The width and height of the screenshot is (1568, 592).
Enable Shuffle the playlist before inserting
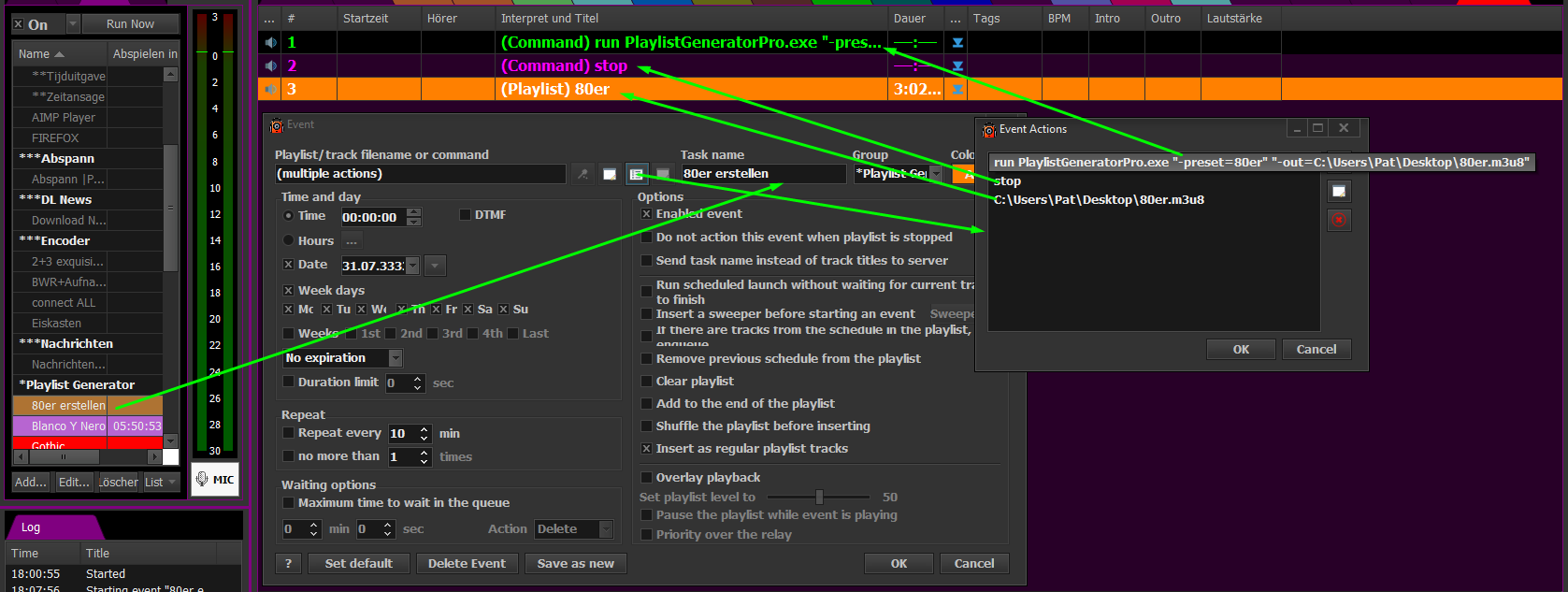646,426
